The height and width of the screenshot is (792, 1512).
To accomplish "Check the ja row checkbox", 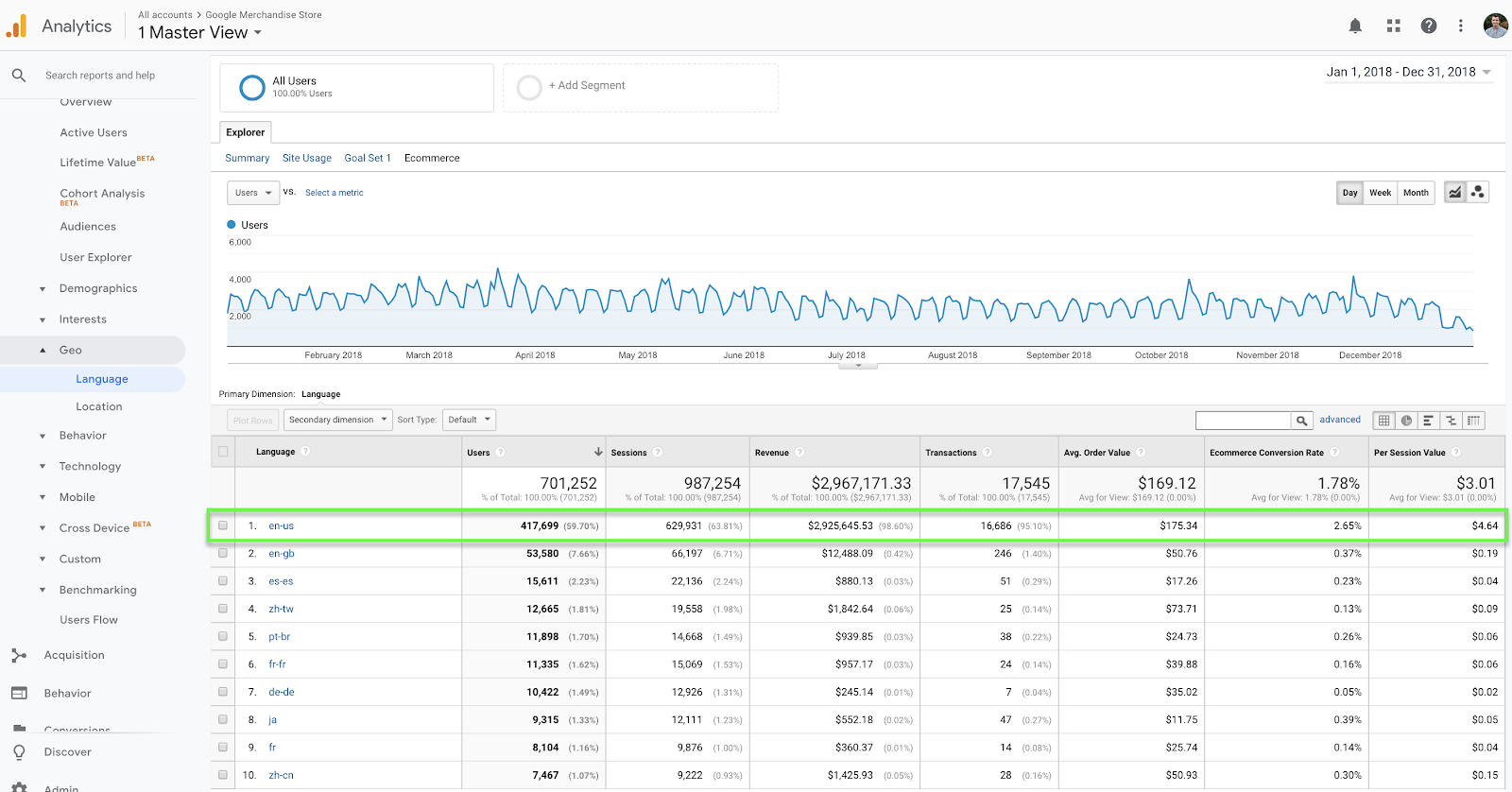I will point(223,720).
